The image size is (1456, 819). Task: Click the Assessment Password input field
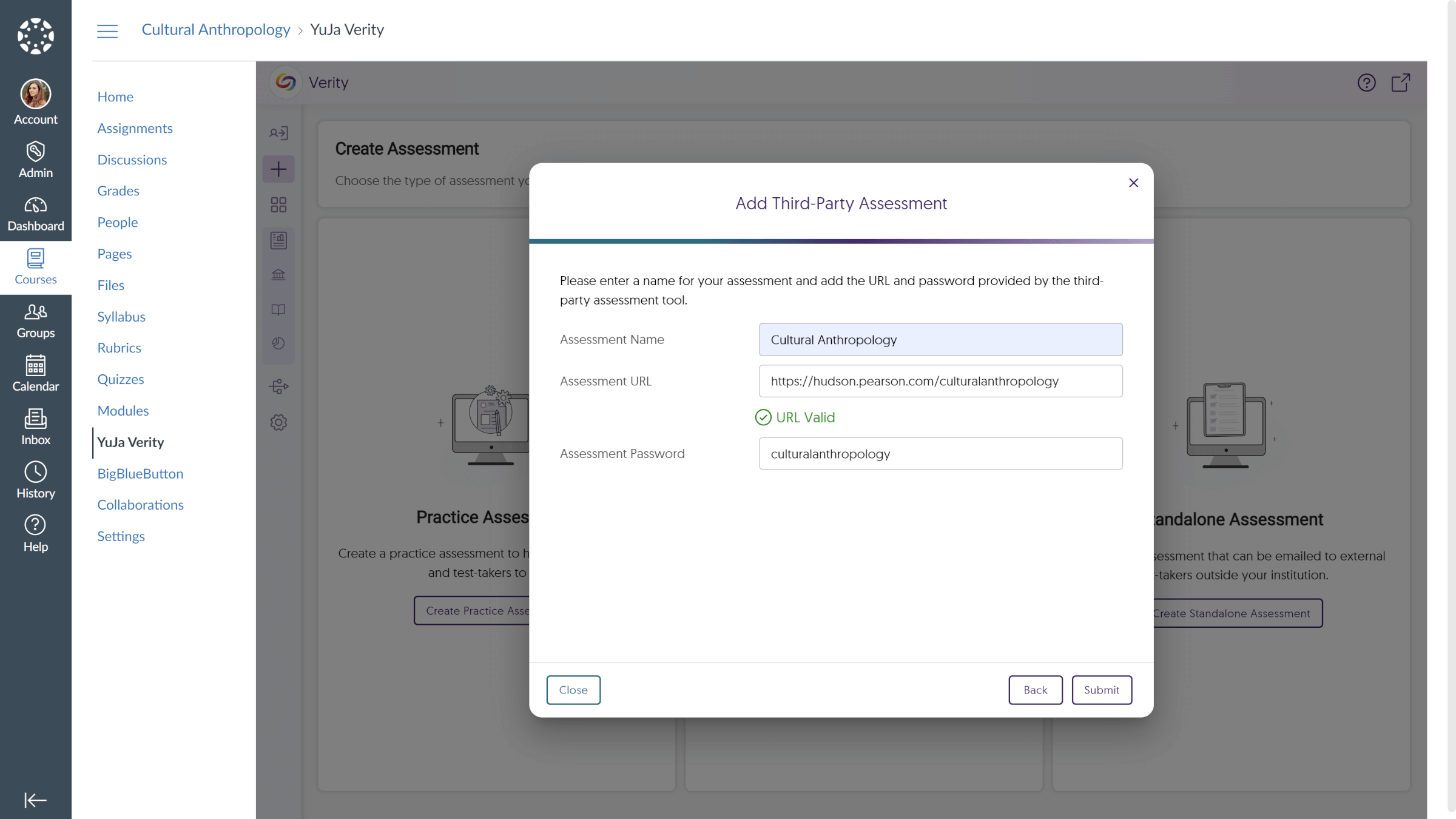point(940,454)
